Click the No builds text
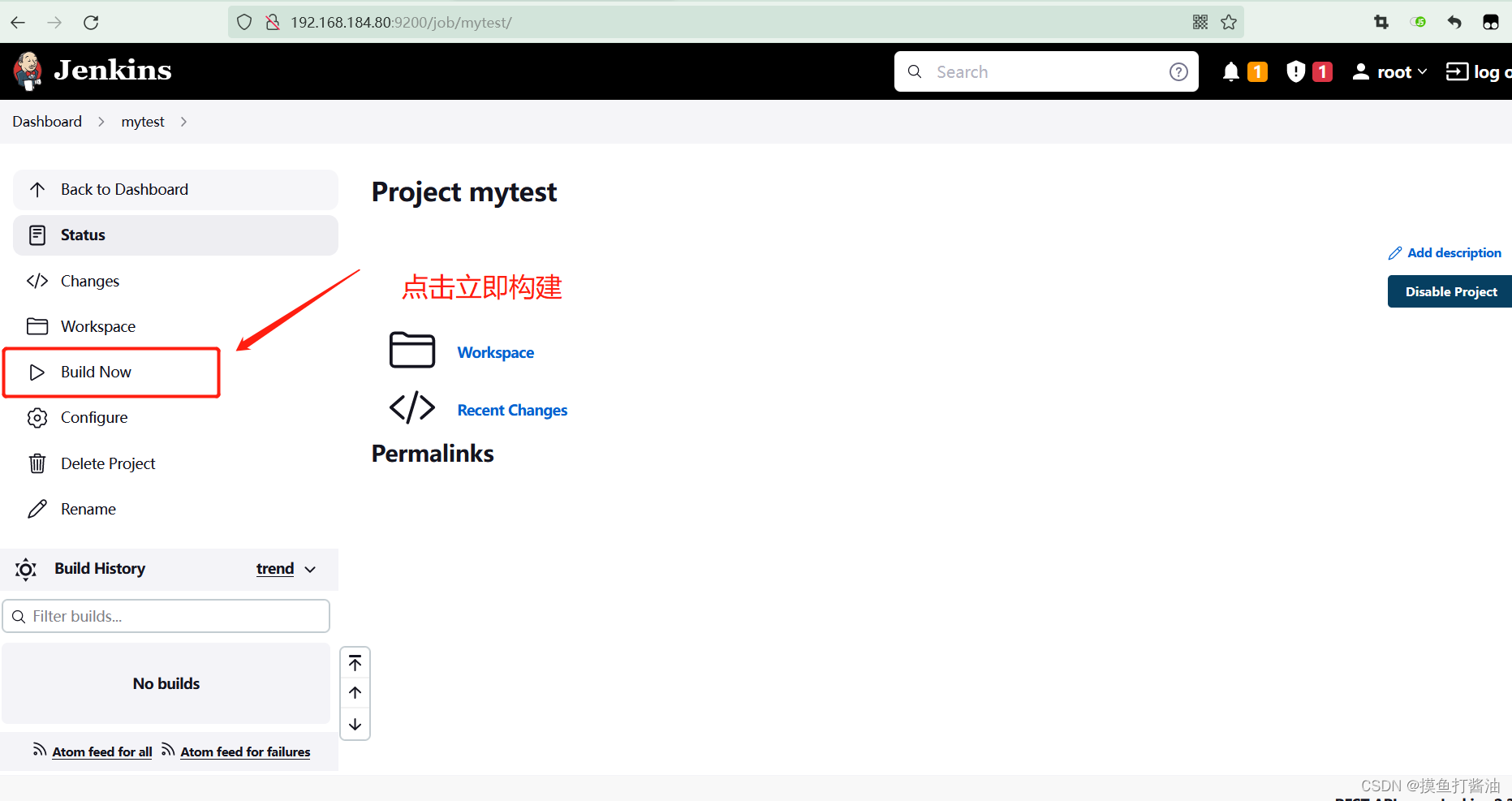The width and height of the screenshot is (1512, 801). coord(166,684)
